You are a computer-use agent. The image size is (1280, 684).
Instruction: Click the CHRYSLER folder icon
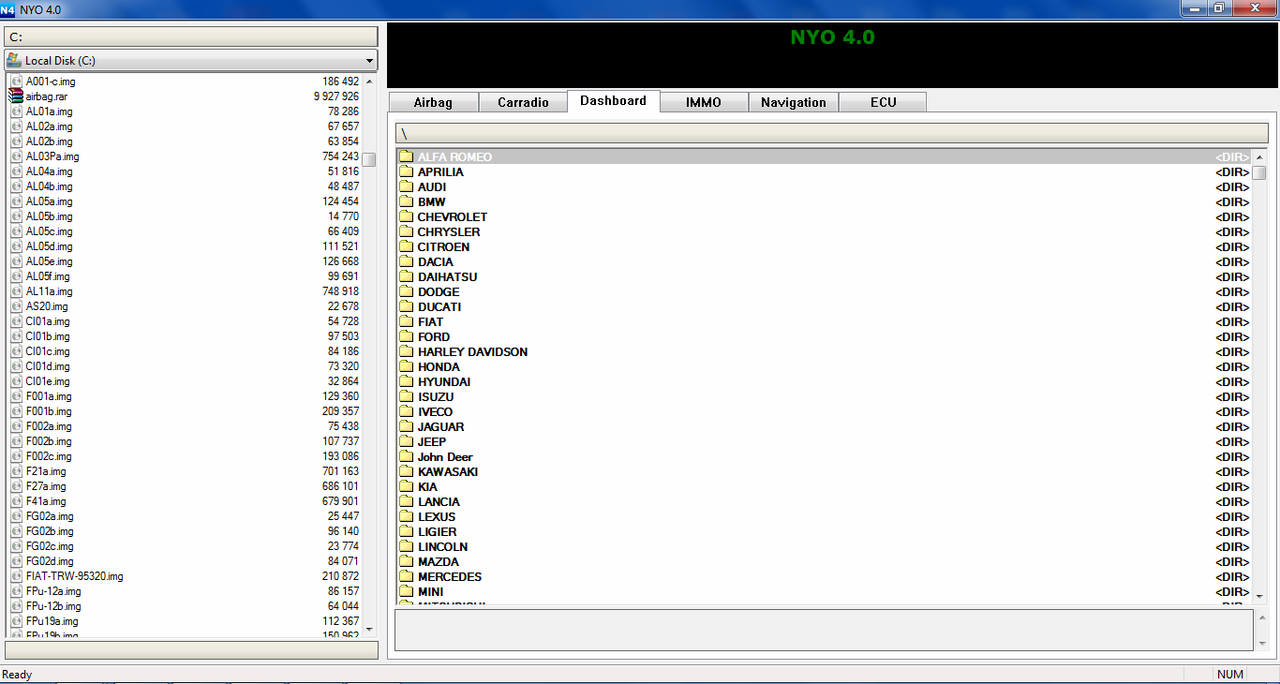406,232
